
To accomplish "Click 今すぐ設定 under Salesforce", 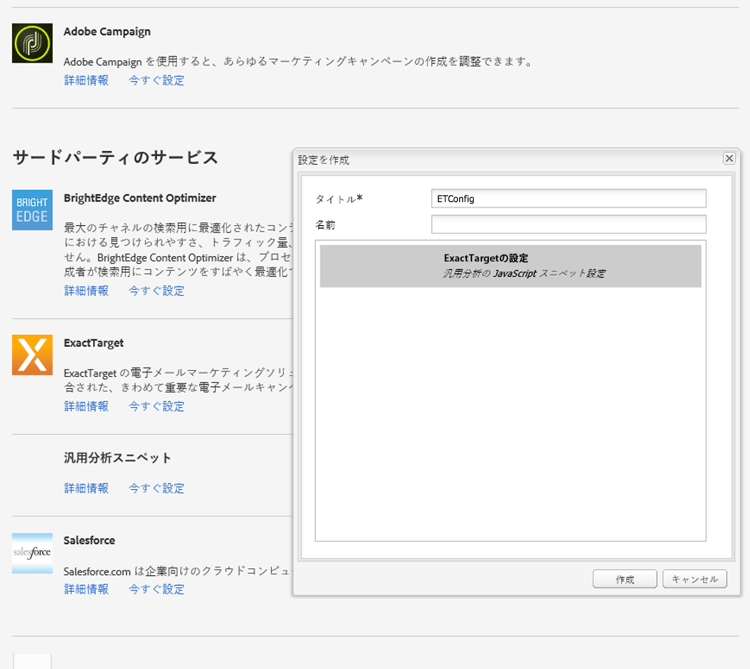I will [x=156, y=589].
